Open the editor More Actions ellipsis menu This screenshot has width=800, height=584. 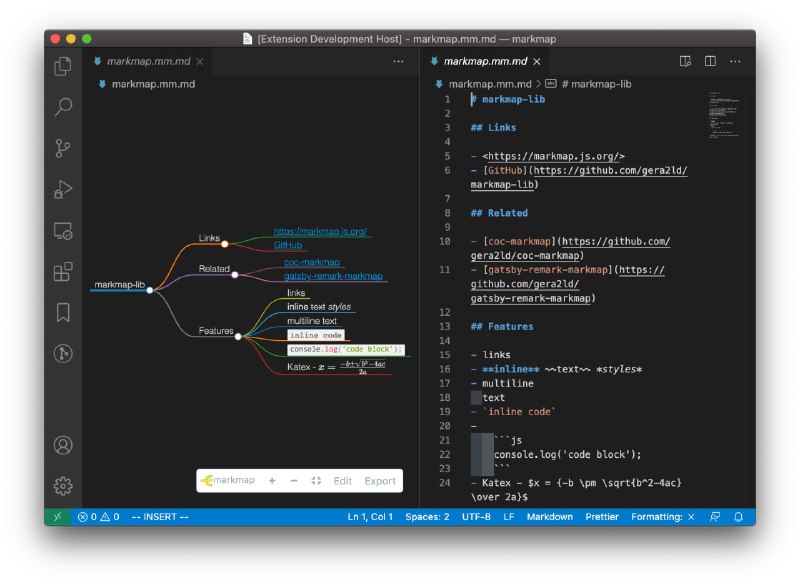[x=736, y=61]
